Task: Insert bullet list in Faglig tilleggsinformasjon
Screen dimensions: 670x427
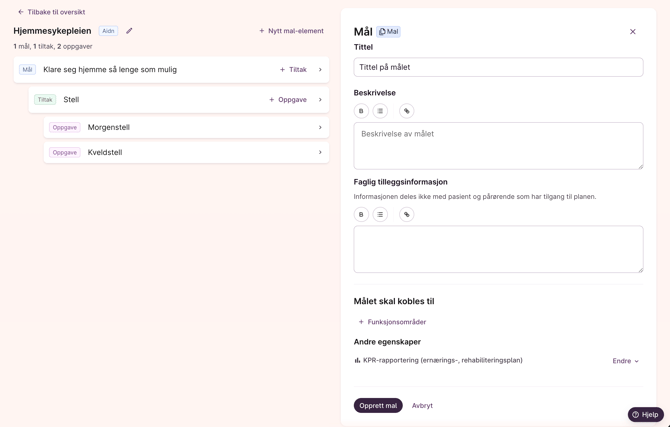Action: (380, 214)
